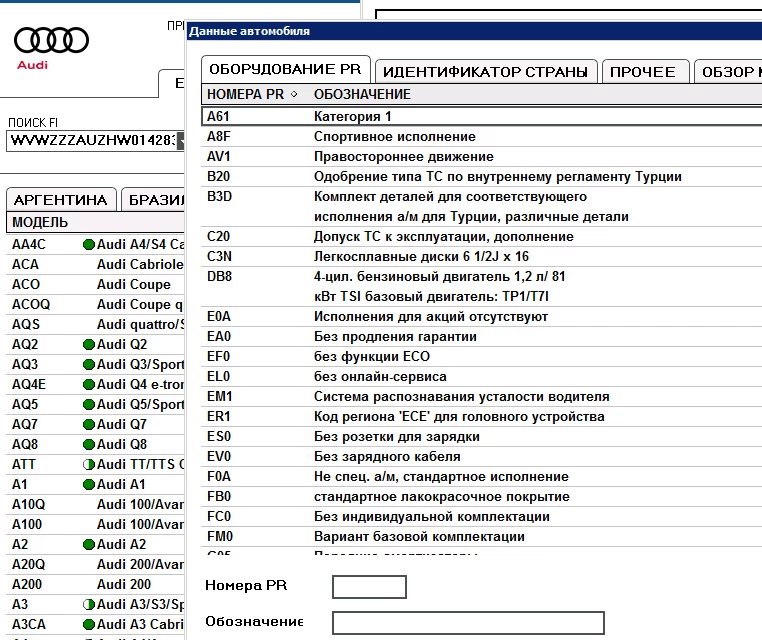Click the green status dot for Audi Q3
This screenshot has width=762, height=640.
pos(88,364)
